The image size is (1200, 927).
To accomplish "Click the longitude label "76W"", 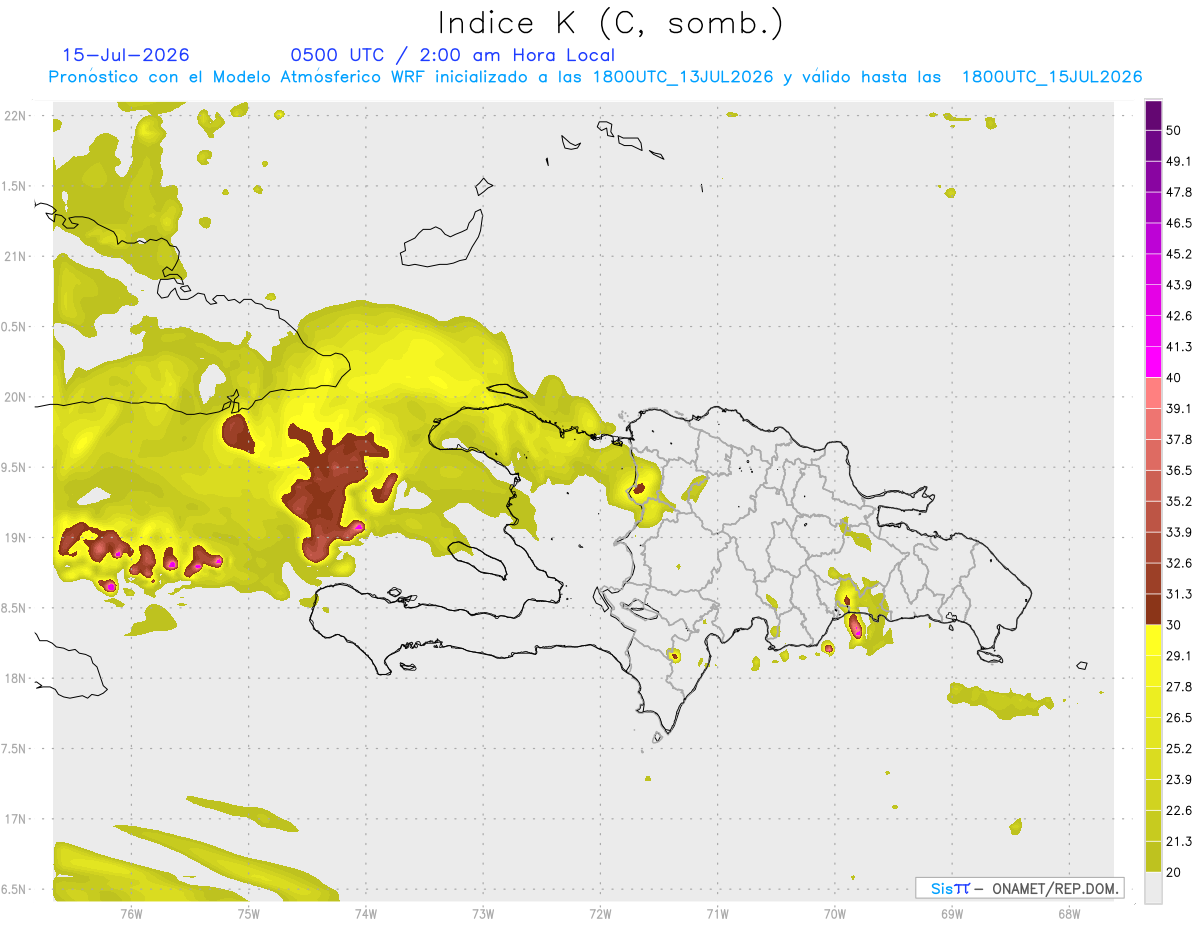I will [x=131, y=914].
